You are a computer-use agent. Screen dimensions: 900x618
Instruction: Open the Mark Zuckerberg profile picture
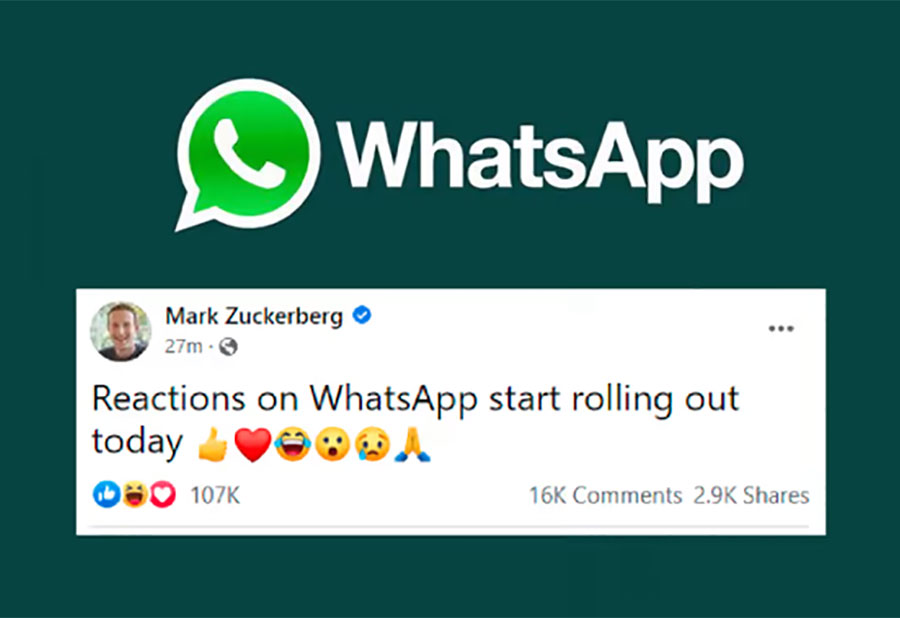coord(121,331)
